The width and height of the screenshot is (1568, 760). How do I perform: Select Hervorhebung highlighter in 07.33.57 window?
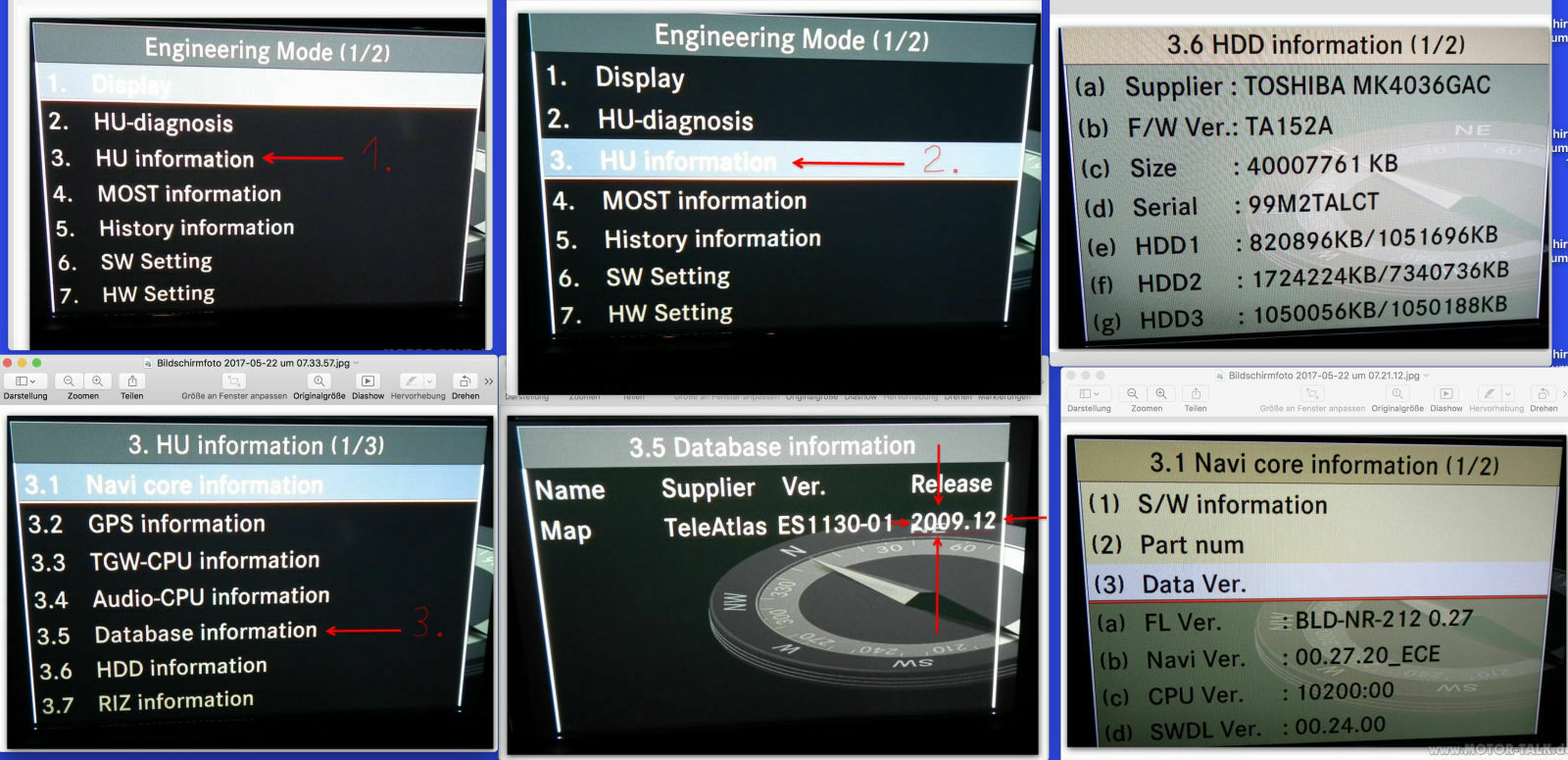pos(412,380)
